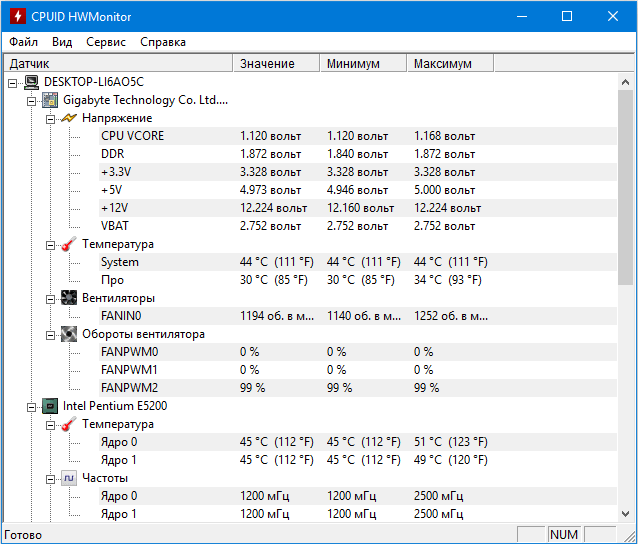Collapse the Intel Pentium E5200 node
This screenshot has height=544, width=638.
(31, 406)
